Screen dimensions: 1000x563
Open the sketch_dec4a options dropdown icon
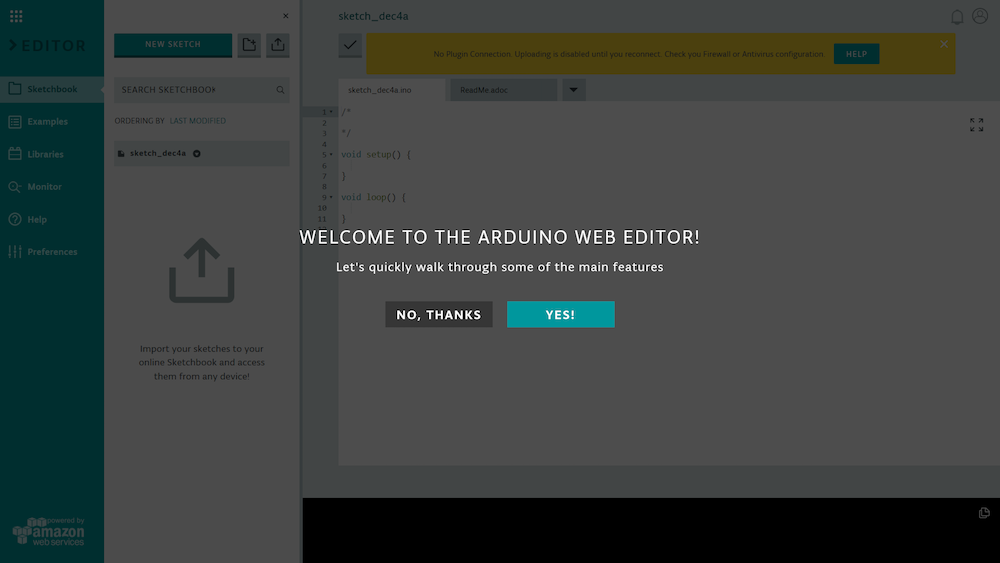tap(197, 154)
